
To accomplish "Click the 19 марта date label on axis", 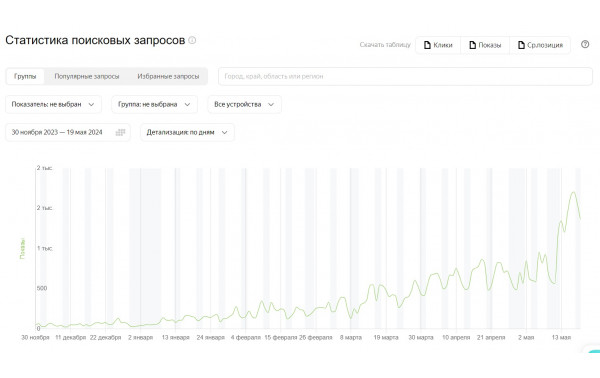I will pyautogui.click(x=386, y=337).
